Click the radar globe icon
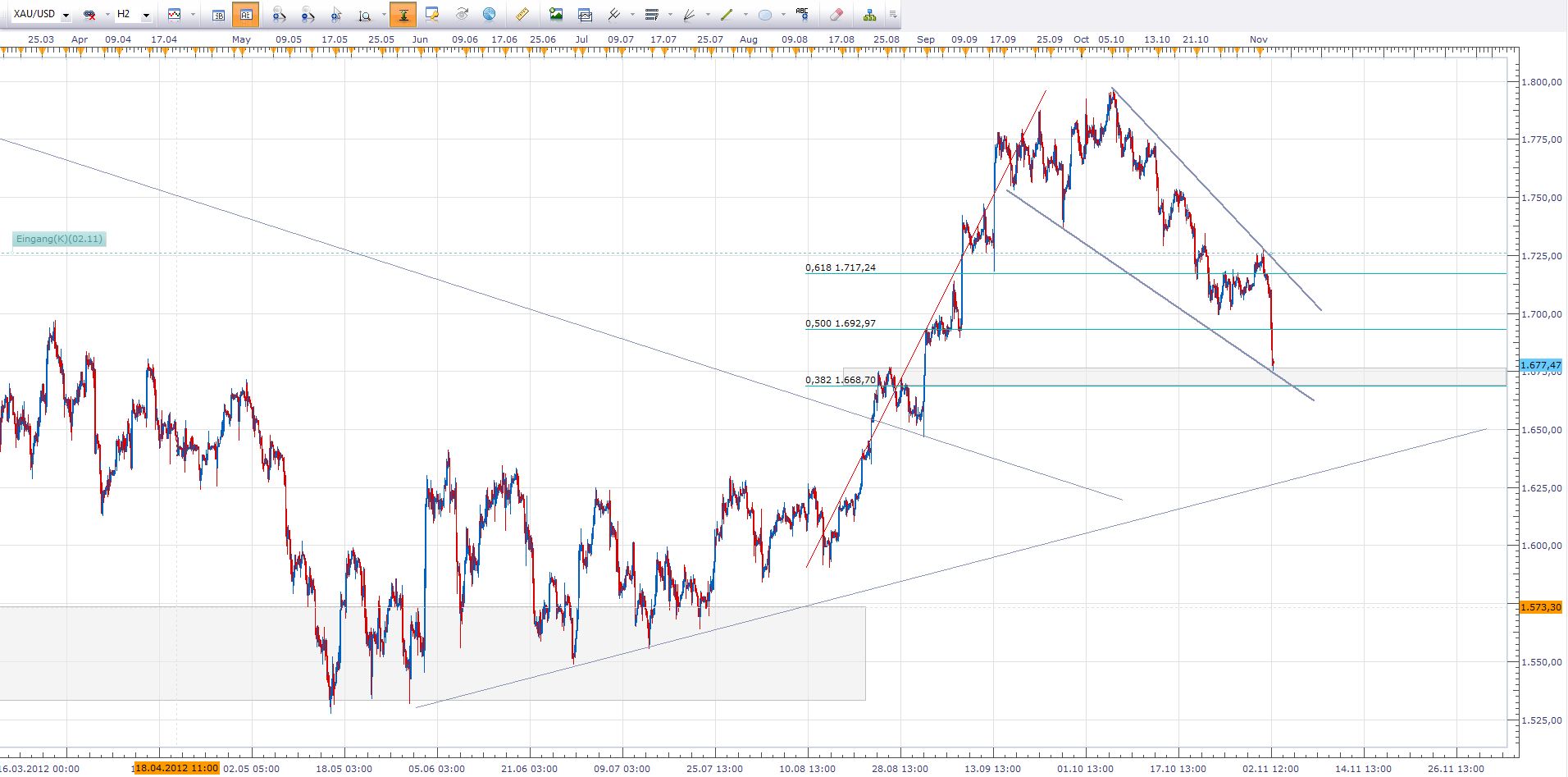Screen dimensions: 1568x777 489,15
